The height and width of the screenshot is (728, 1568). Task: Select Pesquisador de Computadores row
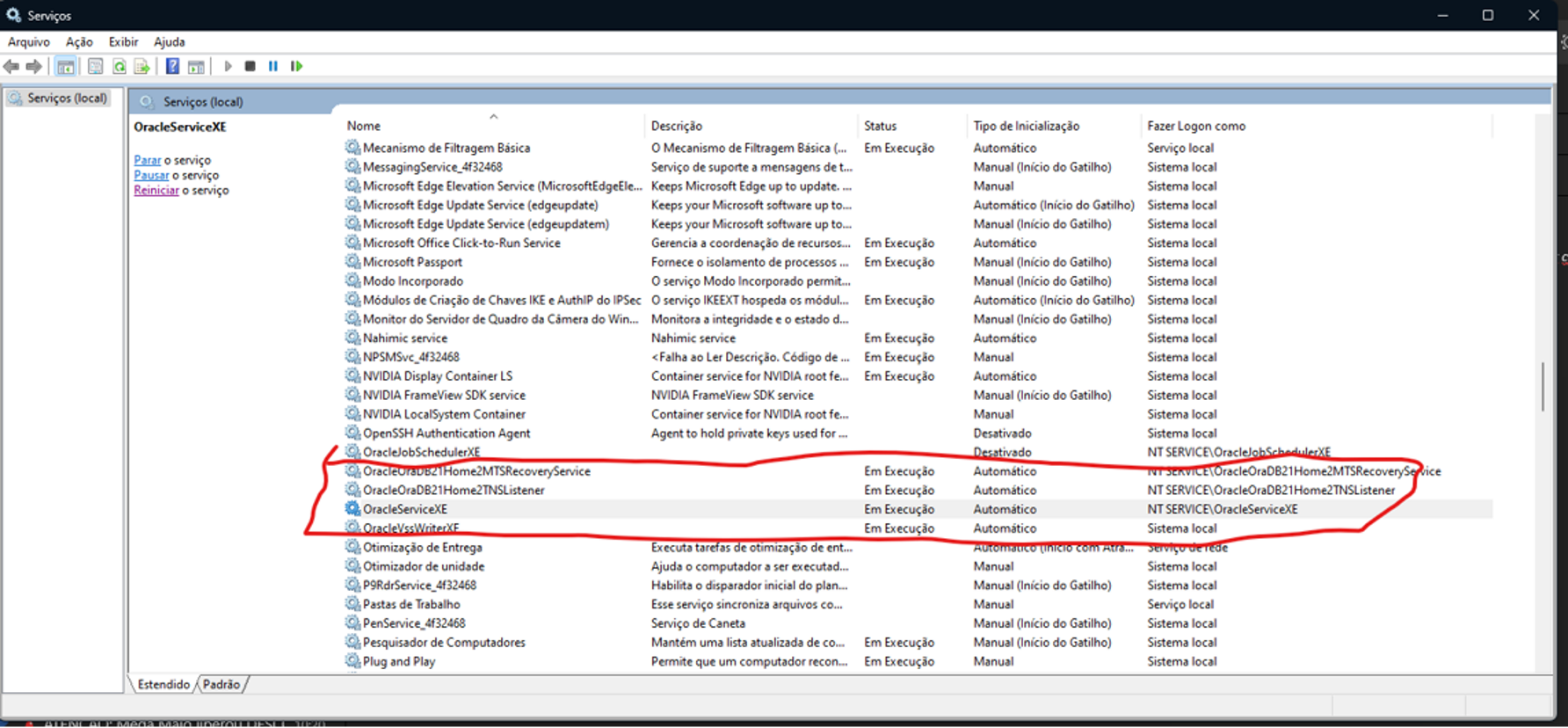pyautogui.click(x=918, y=643)
